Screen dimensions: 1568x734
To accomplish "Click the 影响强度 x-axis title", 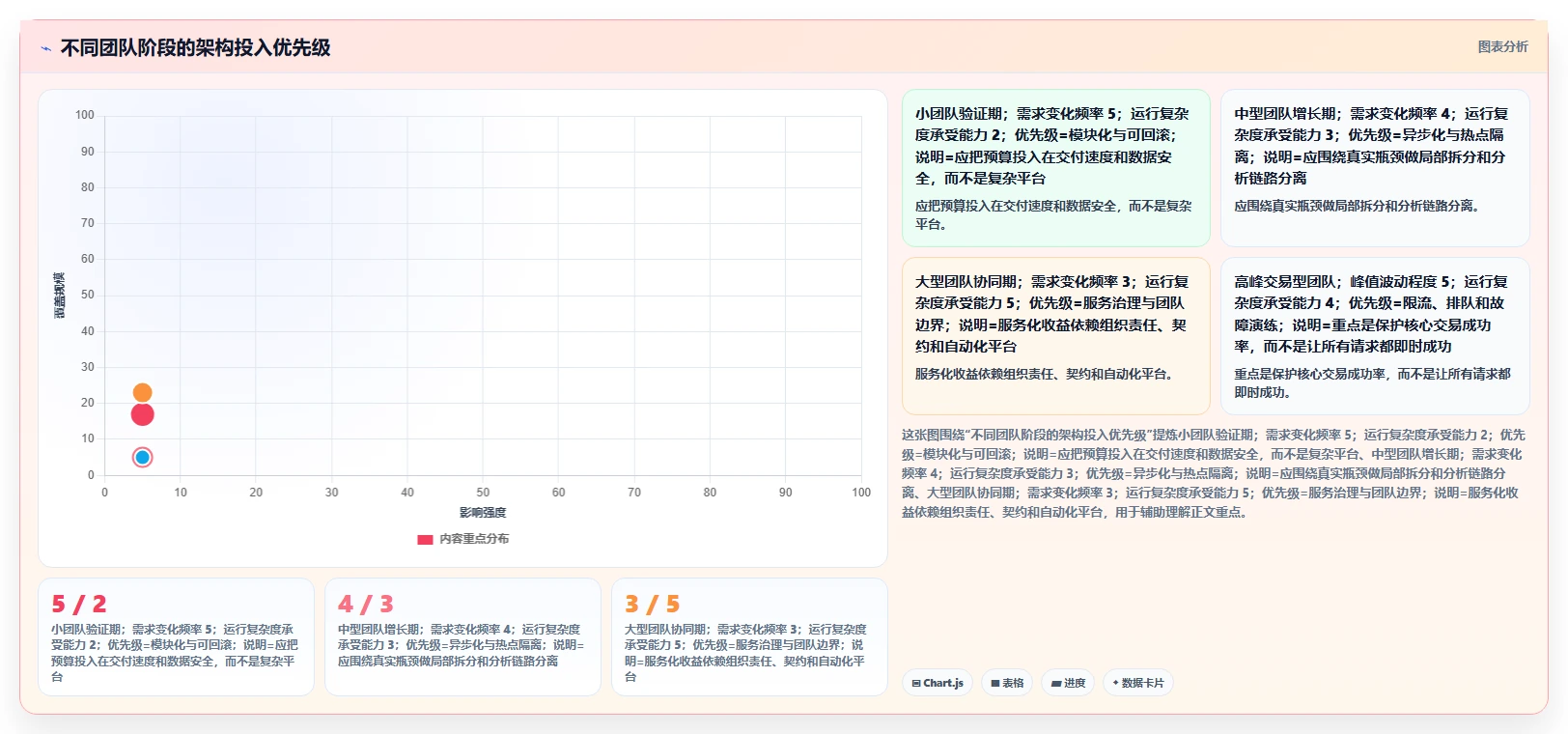I will click(483, 513).
